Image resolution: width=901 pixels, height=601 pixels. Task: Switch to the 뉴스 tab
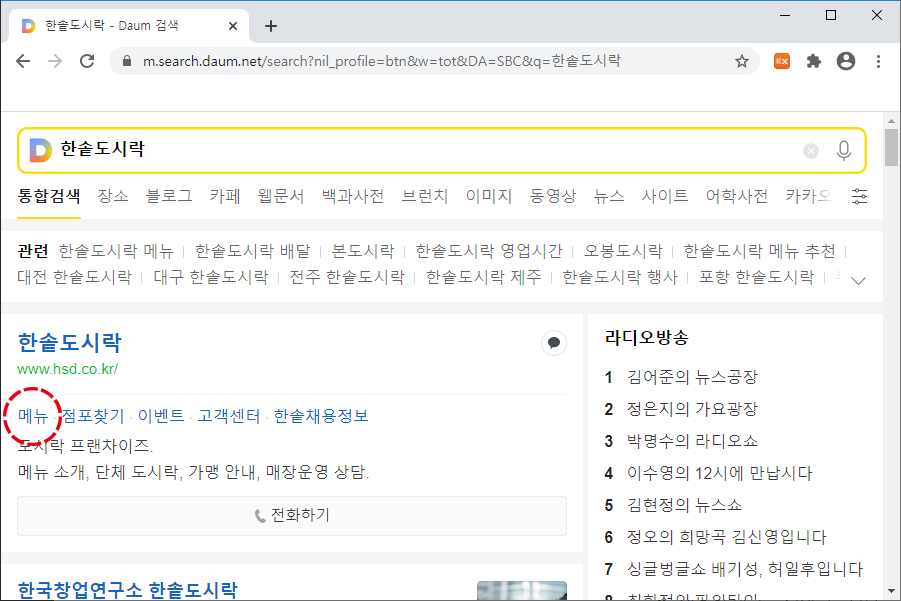(x=609, y=197)
